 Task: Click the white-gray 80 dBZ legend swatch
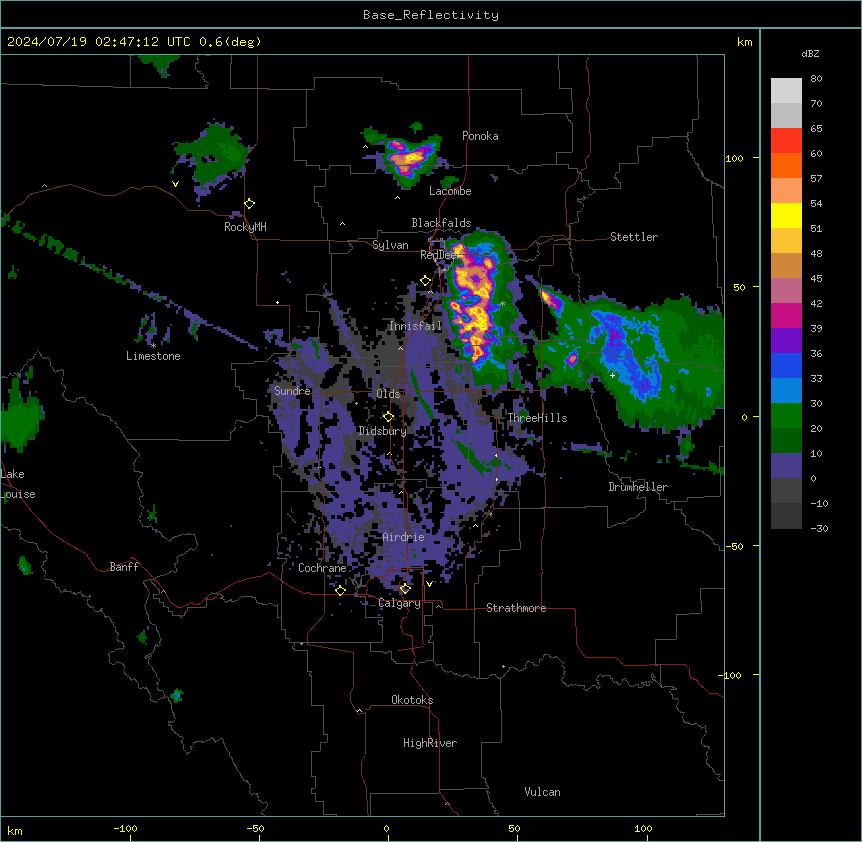click(786, 91)
